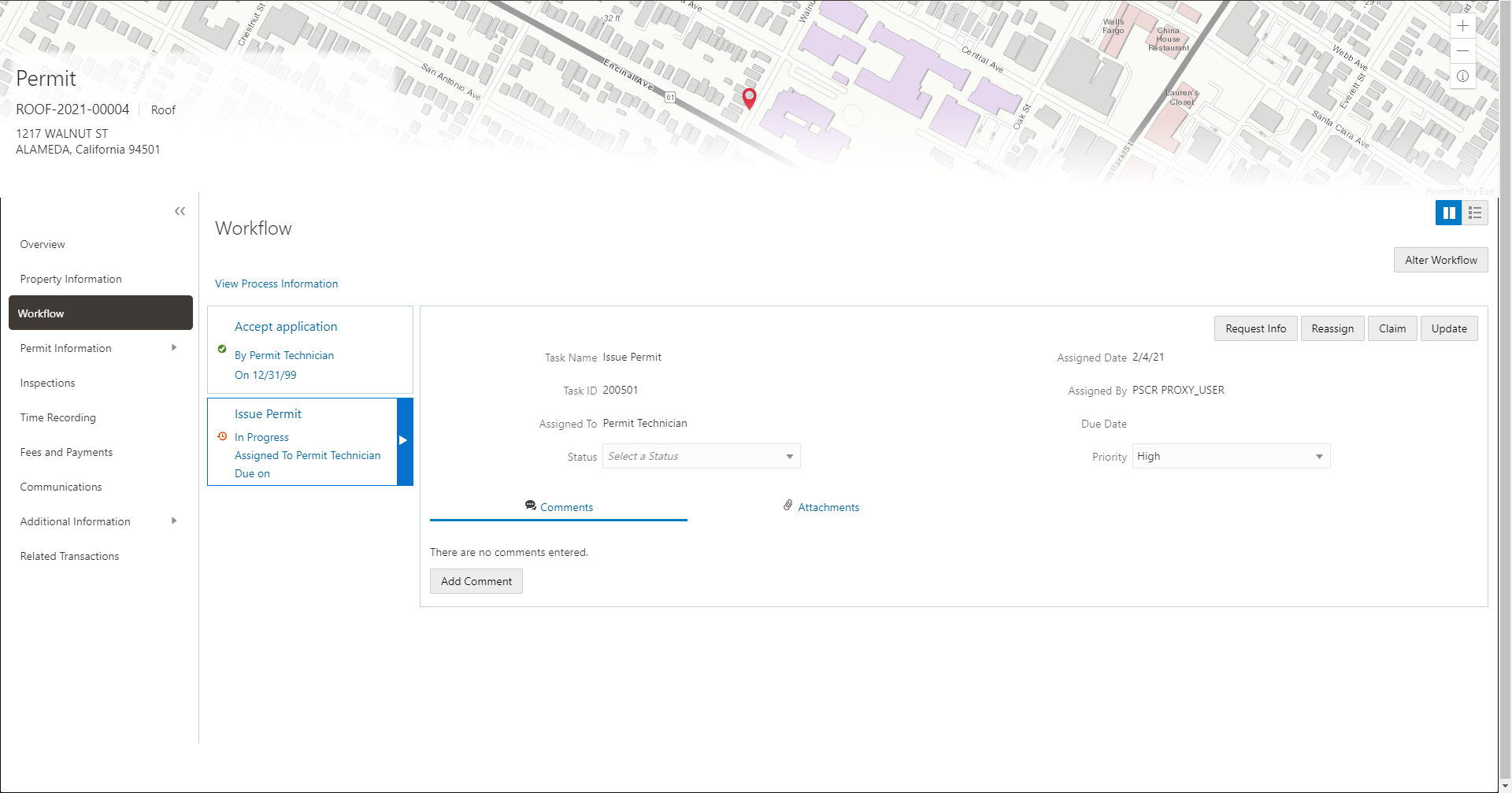Select the two-panel workflow view
Viewport: 1512px width, 793px height.
(1448, 213)
